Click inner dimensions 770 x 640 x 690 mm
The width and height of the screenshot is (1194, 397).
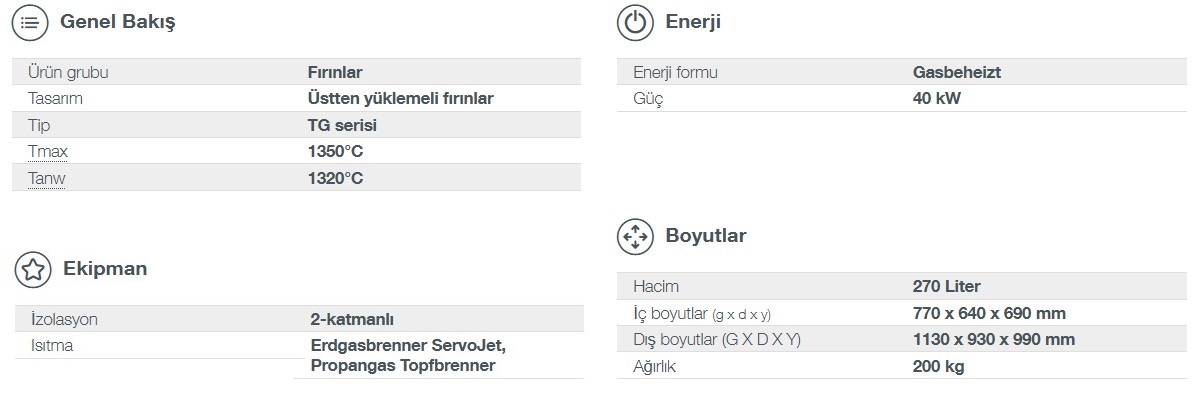[x=989, y=313]
